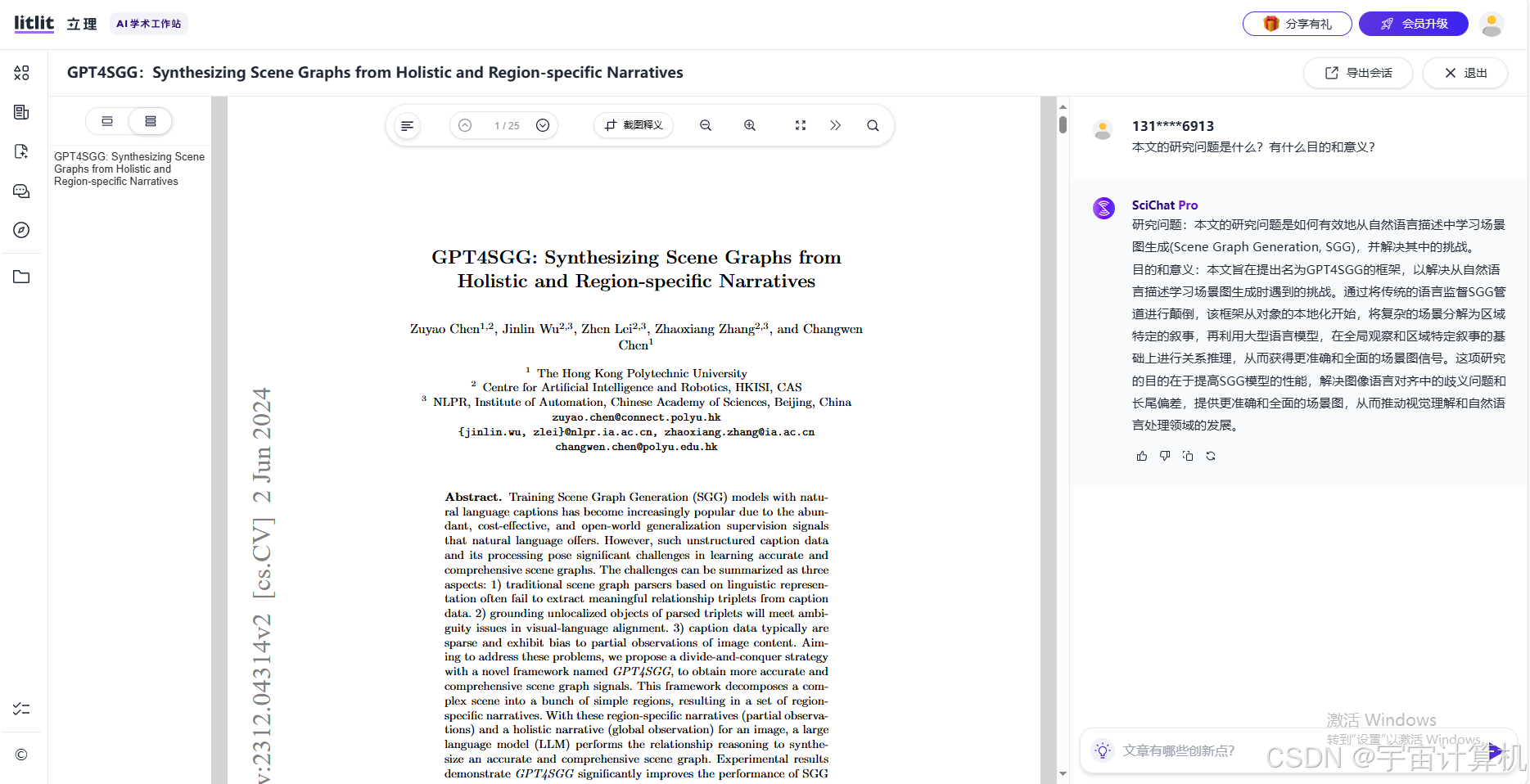This screenshot has width=1530, height=784.
Task: Open the chat sidebar icon
Action: point(22,191)
